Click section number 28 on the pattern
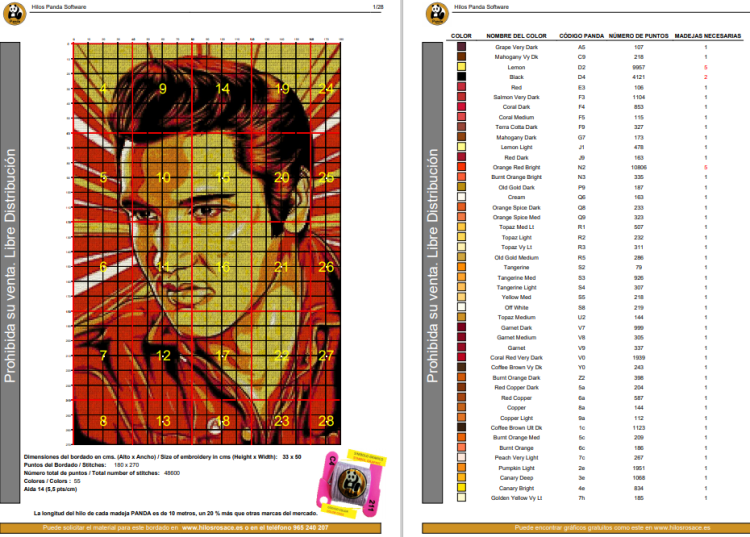Viewport: 750px width, 537px height. (x=326, y=421)
